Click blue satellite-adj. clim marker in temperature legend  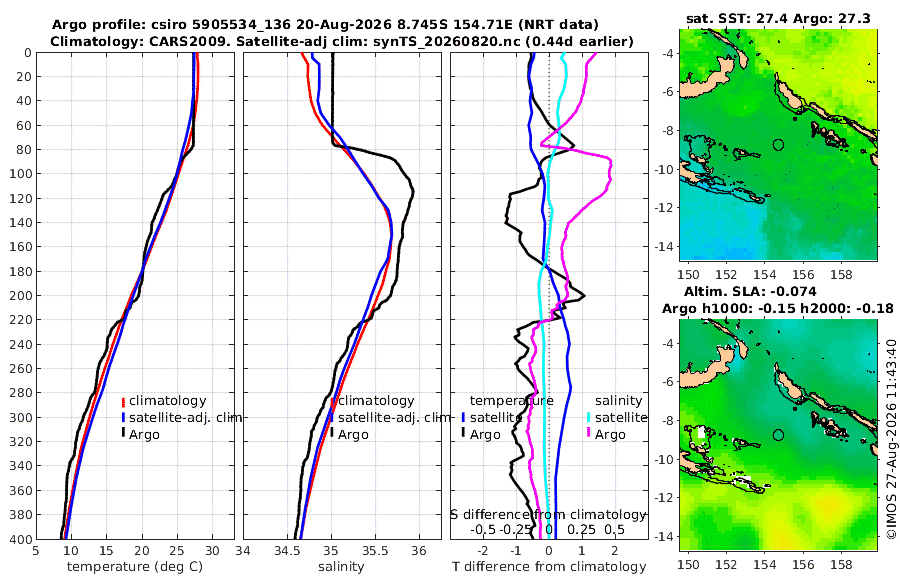coord(123,417)
